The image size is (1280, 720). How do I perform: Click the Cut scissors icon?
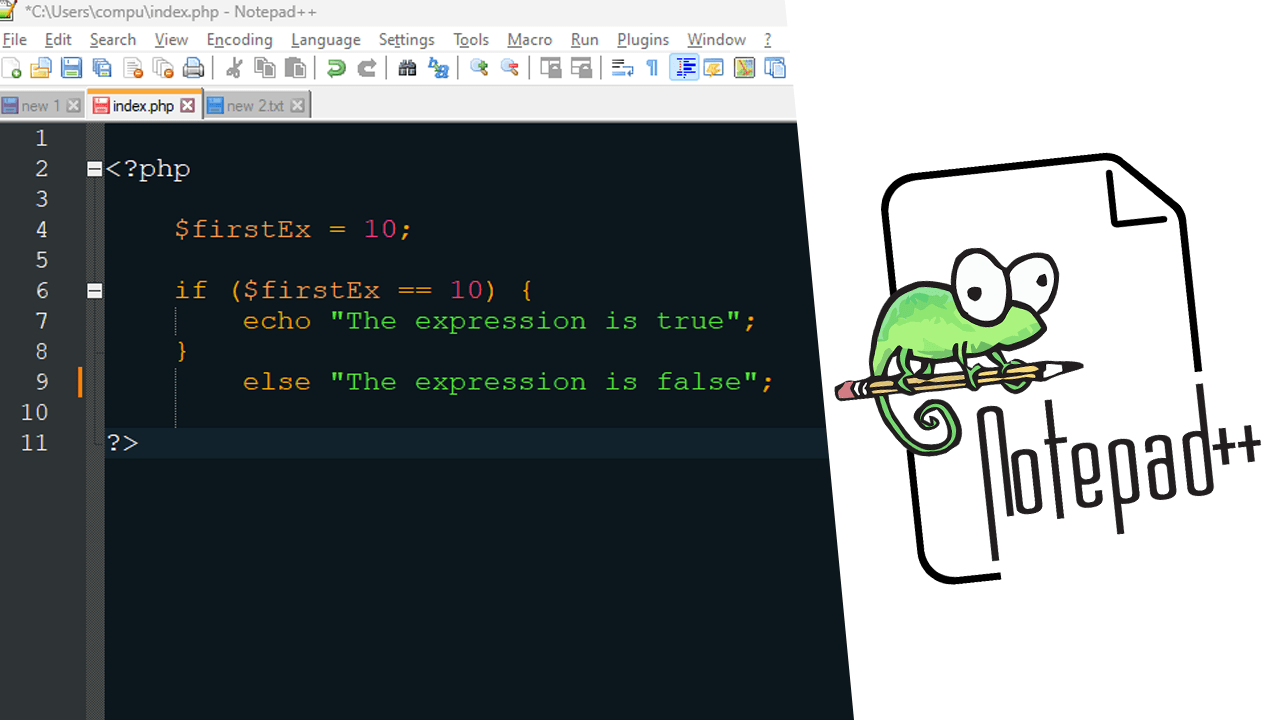click(x=234, y=68)
